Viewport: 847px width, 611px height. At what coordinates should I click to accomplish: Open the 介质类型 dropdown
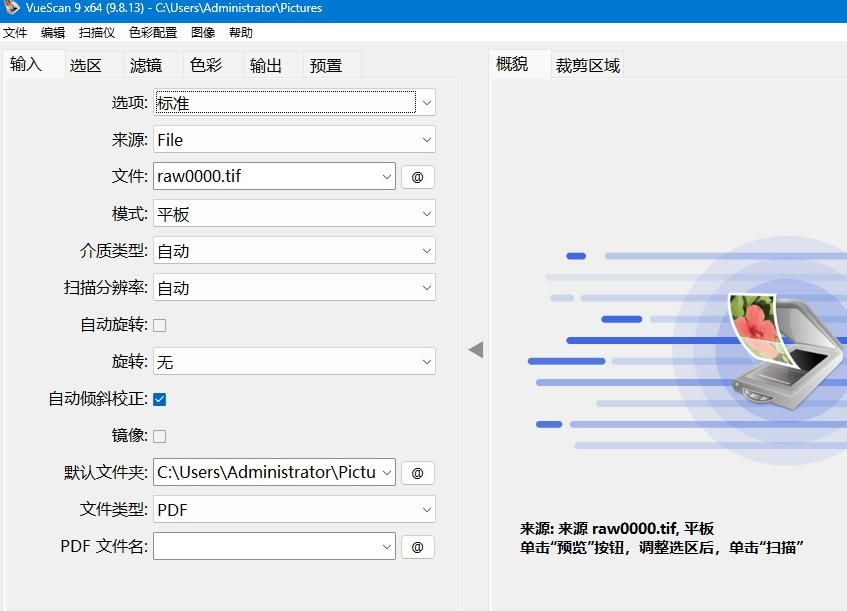click(x=294, y=250)
